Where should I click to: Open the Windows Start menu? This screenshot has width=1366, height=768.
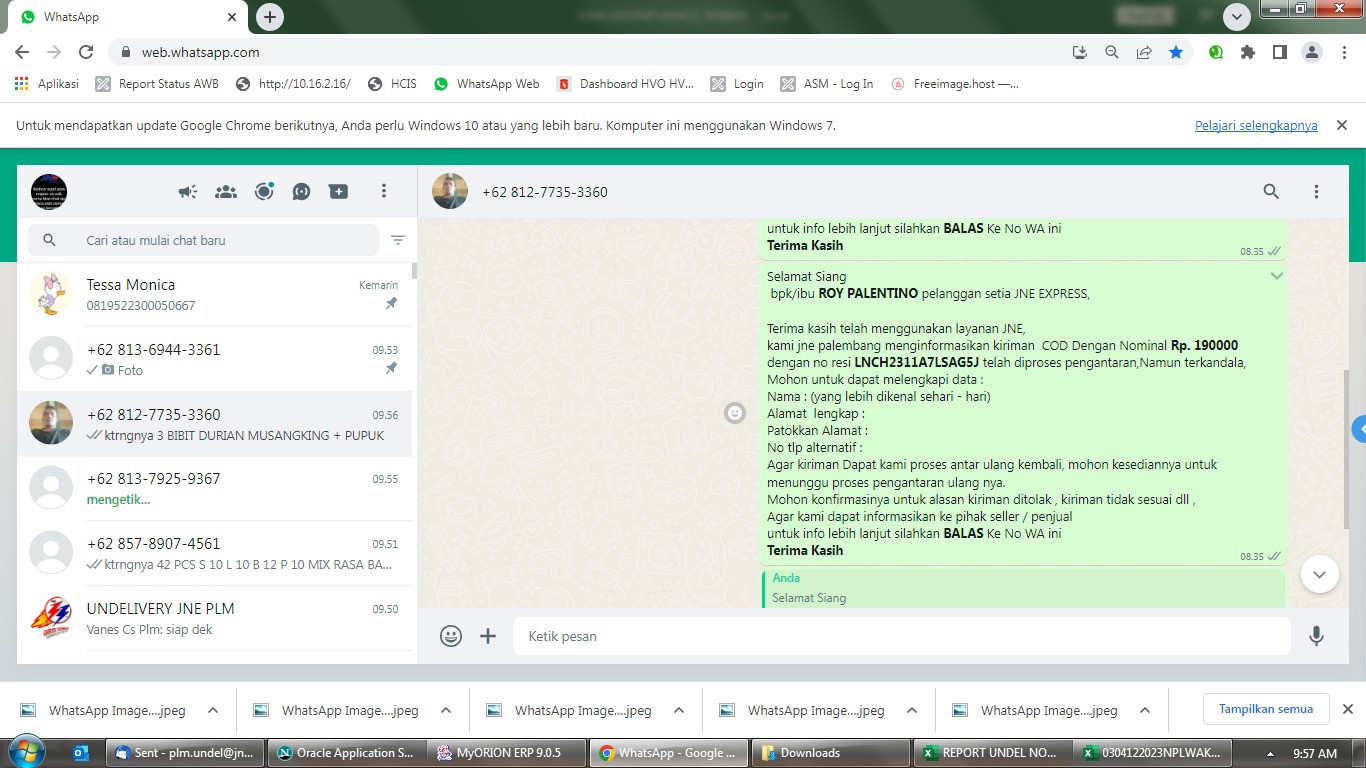(x=25, y=752)
